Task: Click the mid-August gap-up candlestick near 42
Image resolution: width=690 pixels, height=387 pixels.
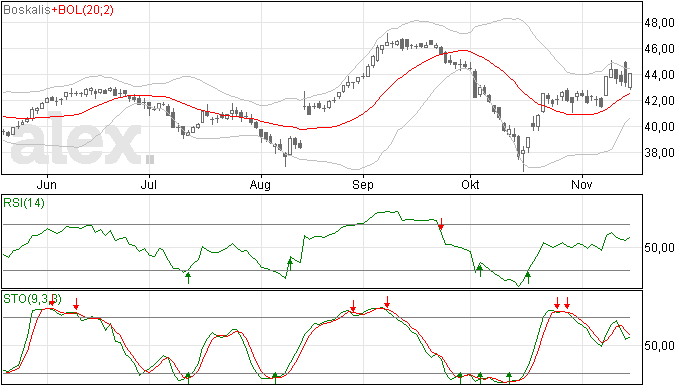Action: click(305, 101)
